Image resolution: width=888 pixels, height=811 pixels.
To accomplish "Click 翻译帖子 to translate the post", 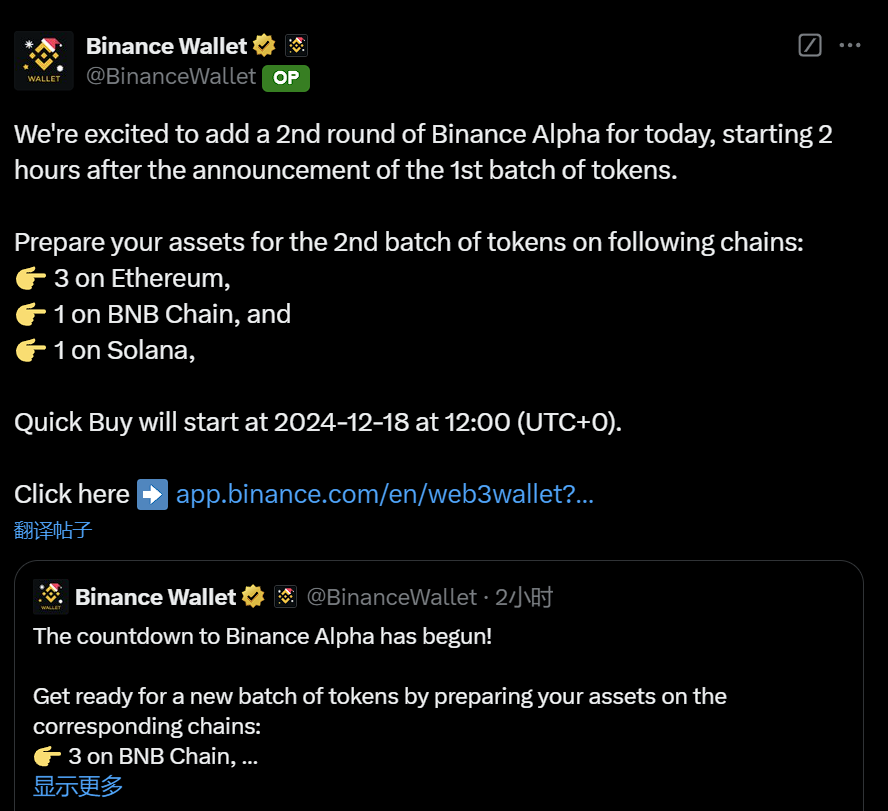I will pyautogui.click(x=54, y=530).
